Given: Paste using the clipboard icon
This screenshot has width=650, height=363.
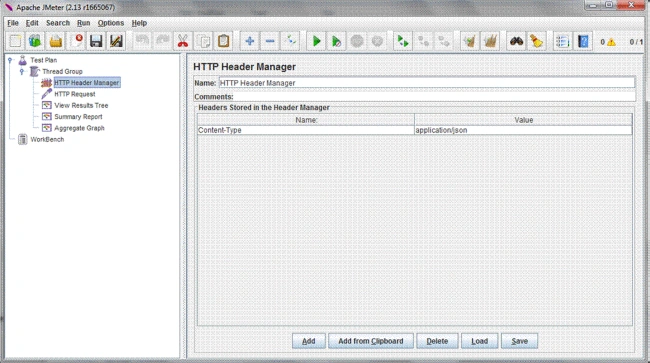Looking at the screenshot, I should tap(223, 41).
